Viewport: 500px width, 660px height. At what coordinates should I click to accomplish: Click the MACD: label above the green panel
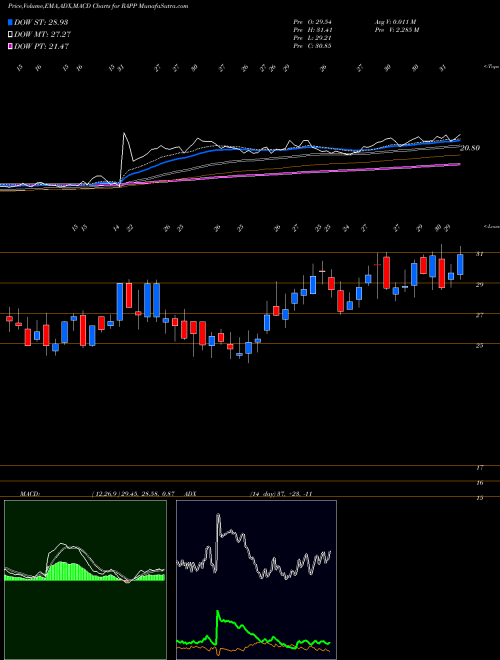[x=30, y=494]
